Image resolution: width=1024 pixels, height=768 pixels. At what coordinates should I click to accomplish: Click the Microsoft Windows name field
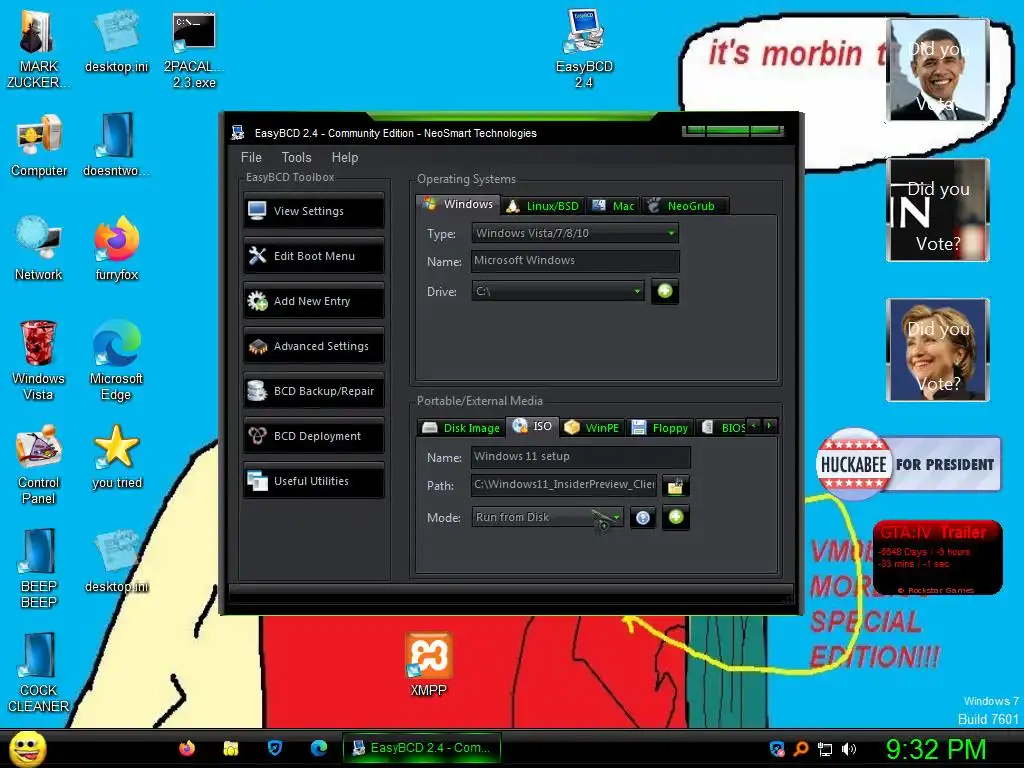click(575, 261)
